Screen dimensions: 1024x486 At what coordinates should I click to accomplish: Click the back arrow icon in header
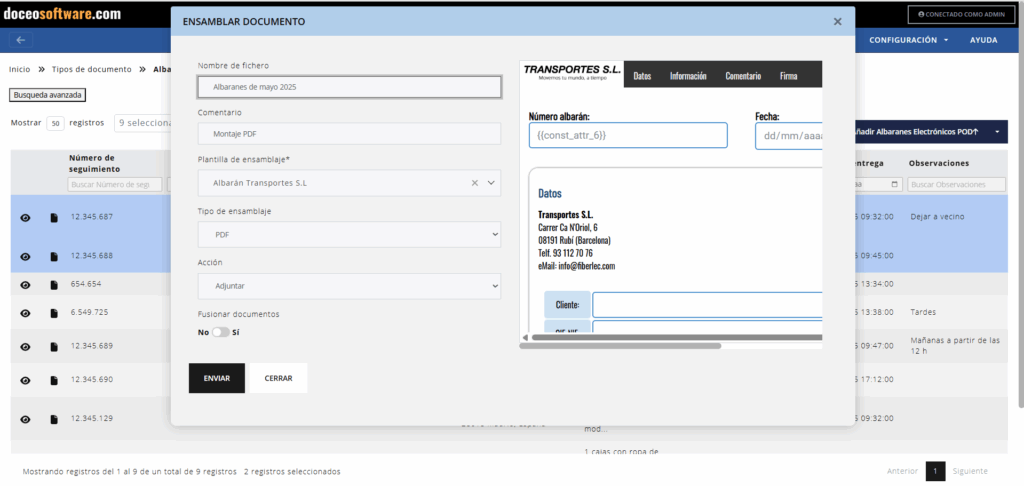click(21, 40)
